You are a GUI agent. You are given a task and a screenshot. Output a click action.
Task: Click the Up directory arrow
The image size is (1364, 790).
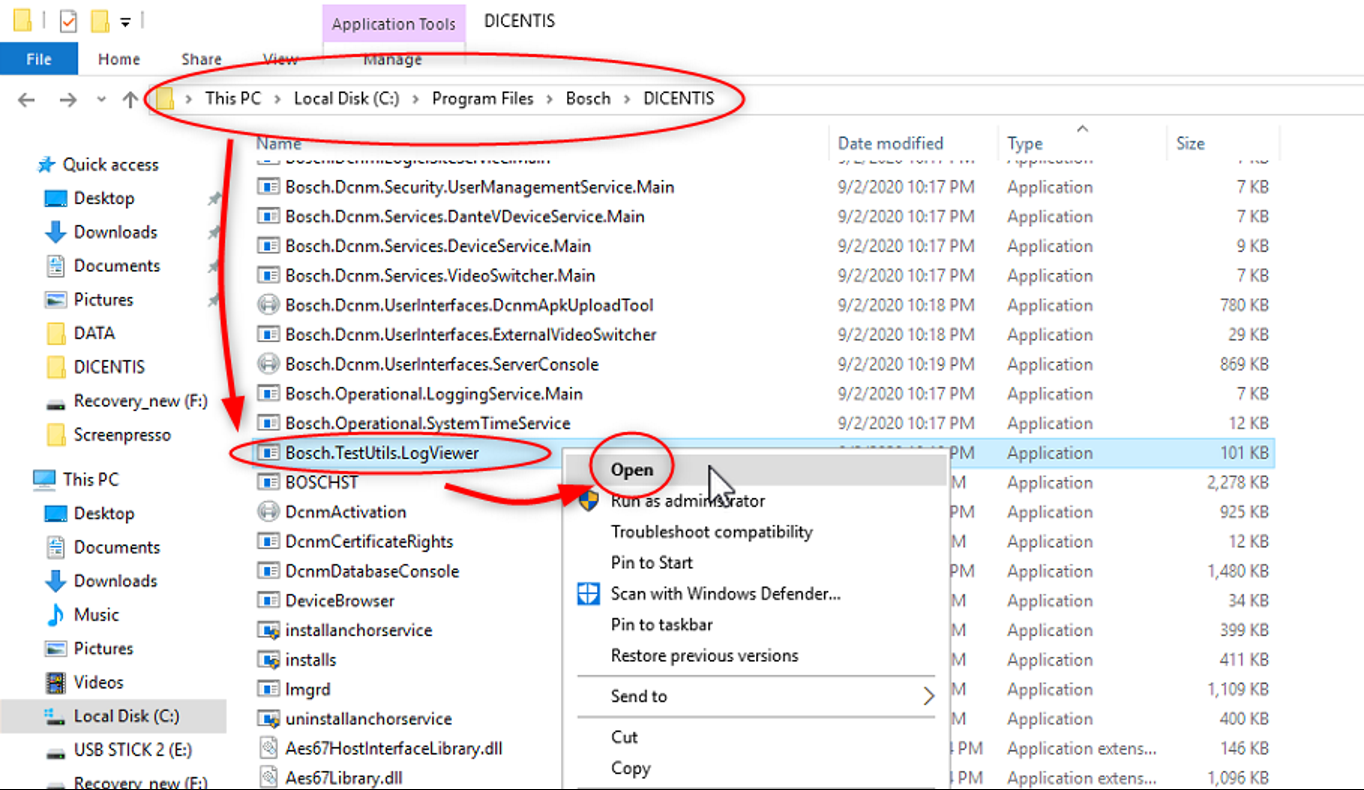coord(130,99)
